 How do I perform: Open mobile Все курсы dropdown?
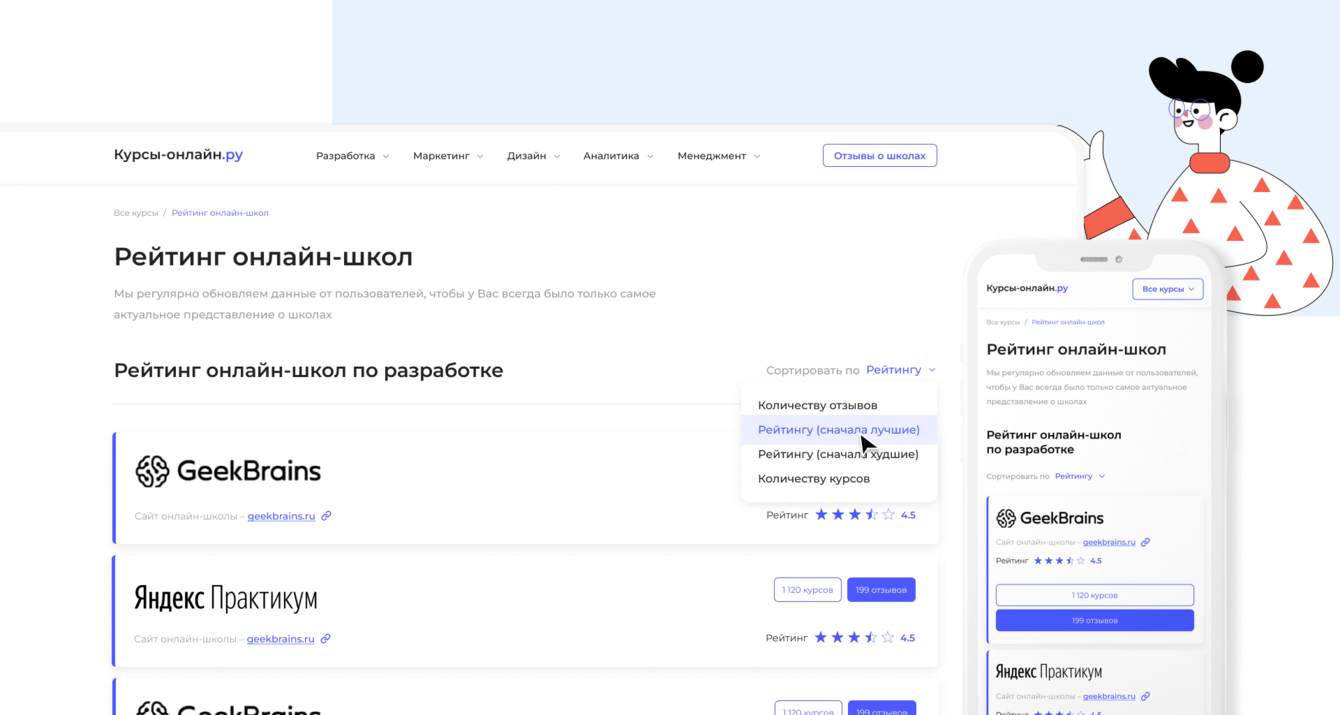point(1168,289)
